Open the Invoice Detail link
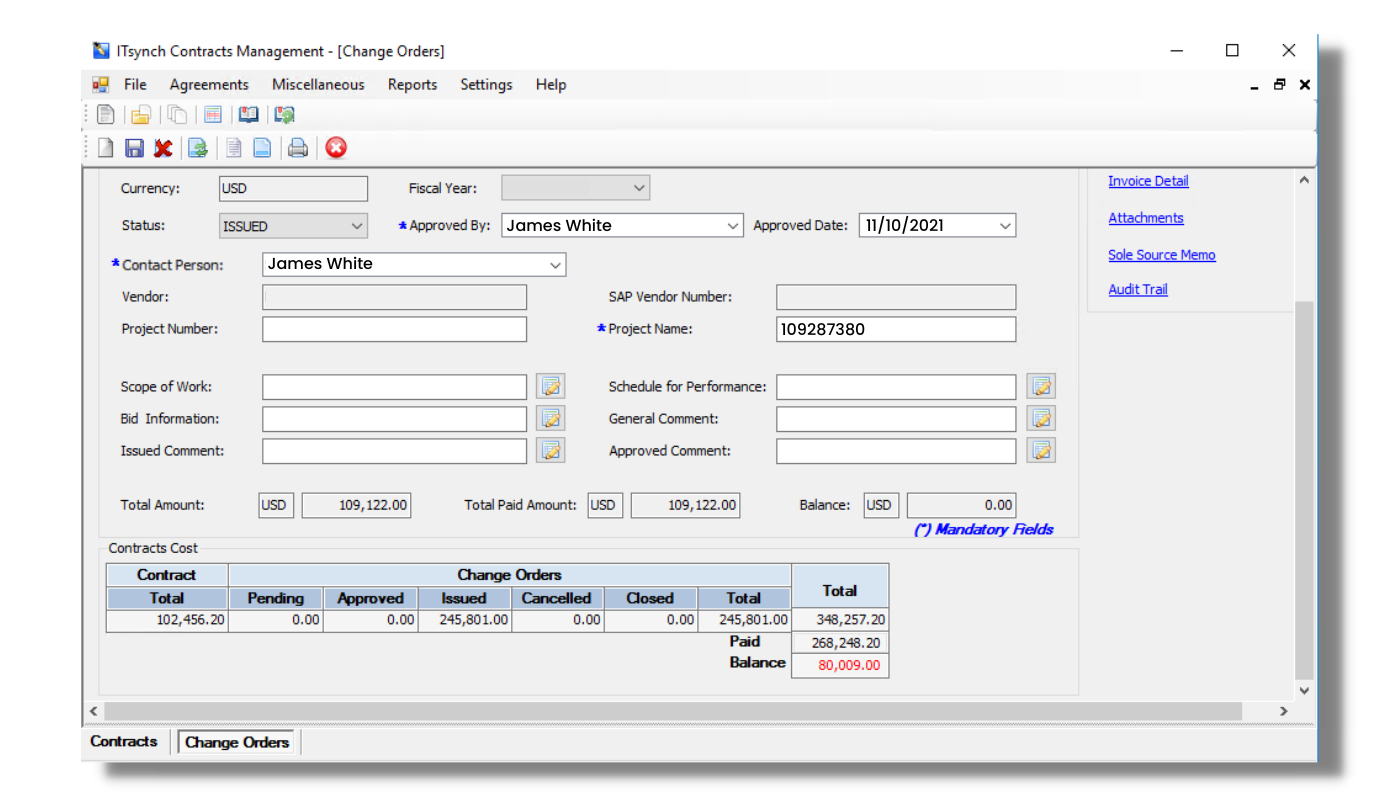1400x800 pixels. point(1148,181)
